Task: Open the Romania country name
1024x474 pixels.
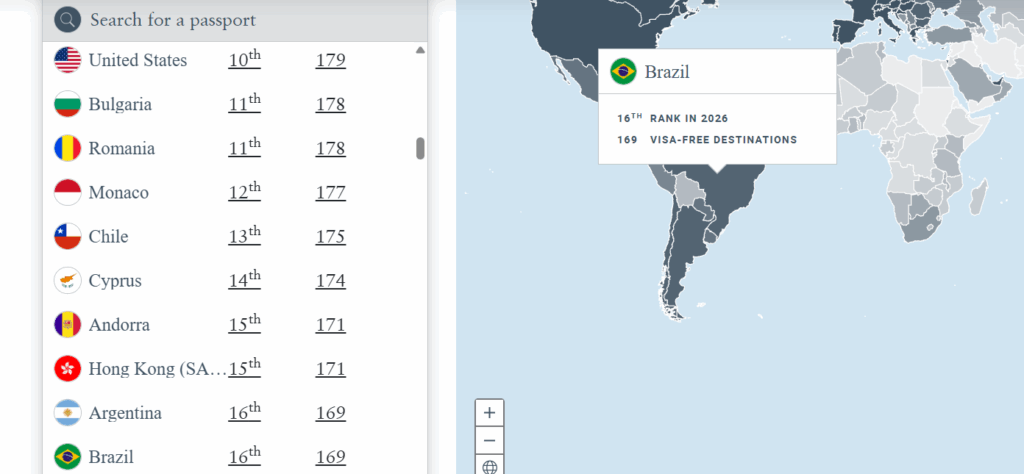Action: coord(122,148)
